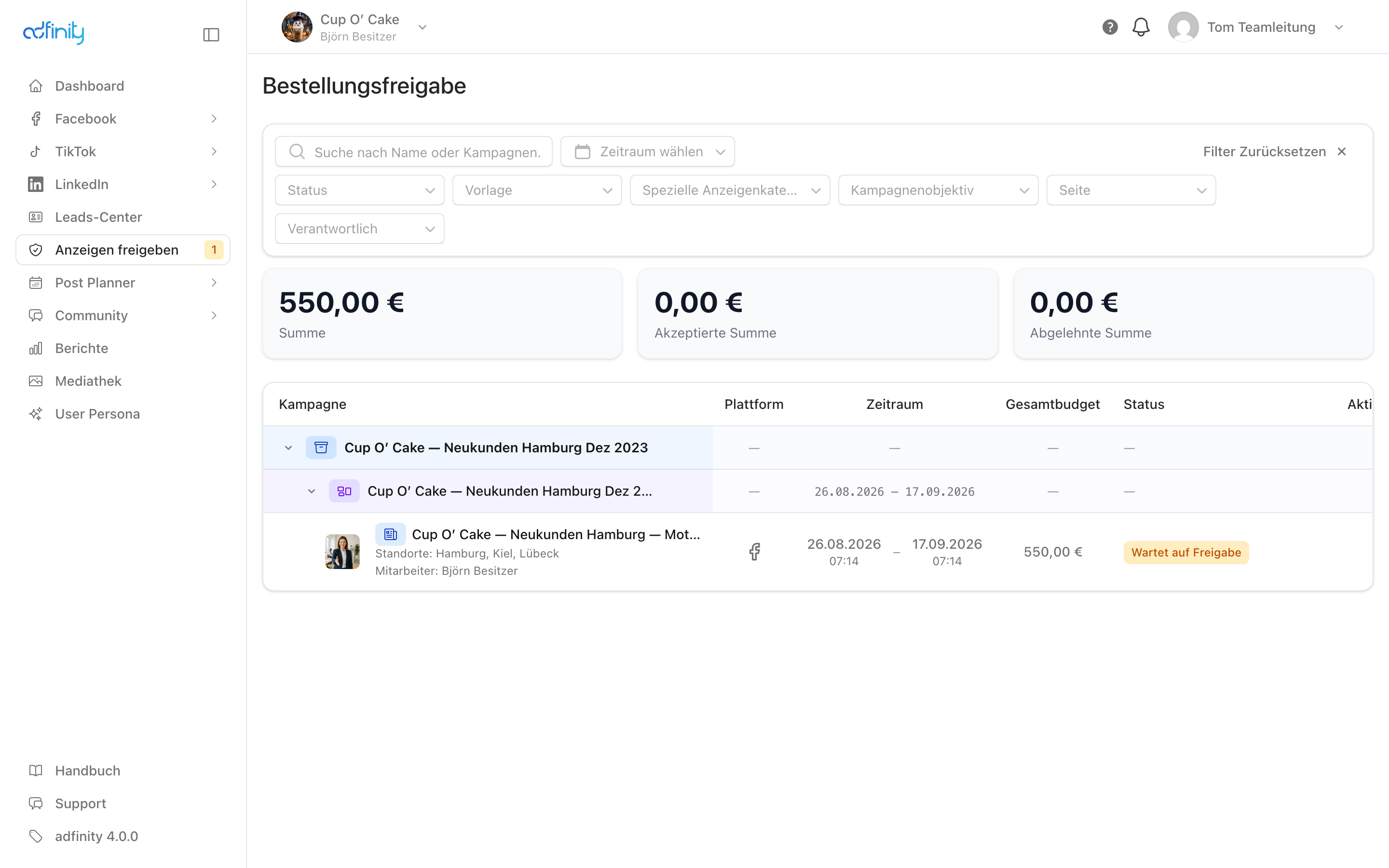Click Filter Zurücksetzen
The width and height of the screenshot is (1389, 868).
(1264, 151)
